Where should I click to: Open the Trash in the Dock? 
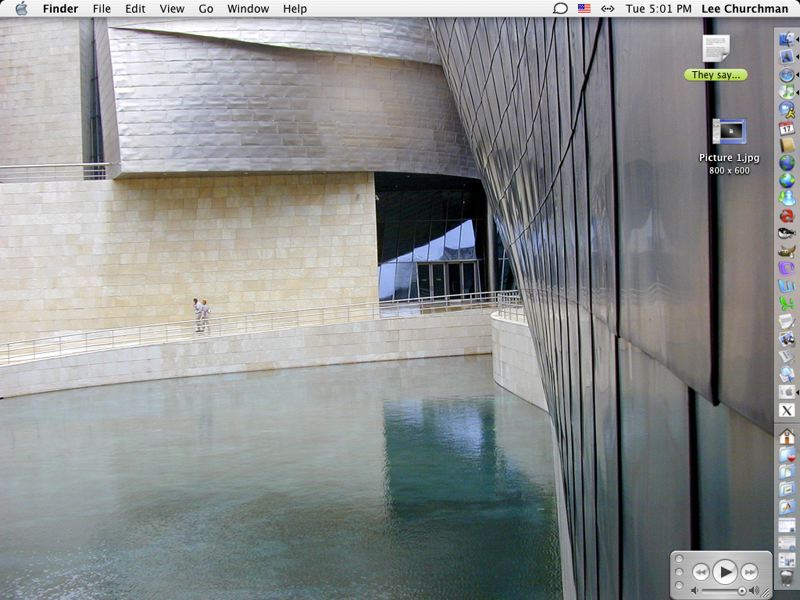[x=787, y=578]
